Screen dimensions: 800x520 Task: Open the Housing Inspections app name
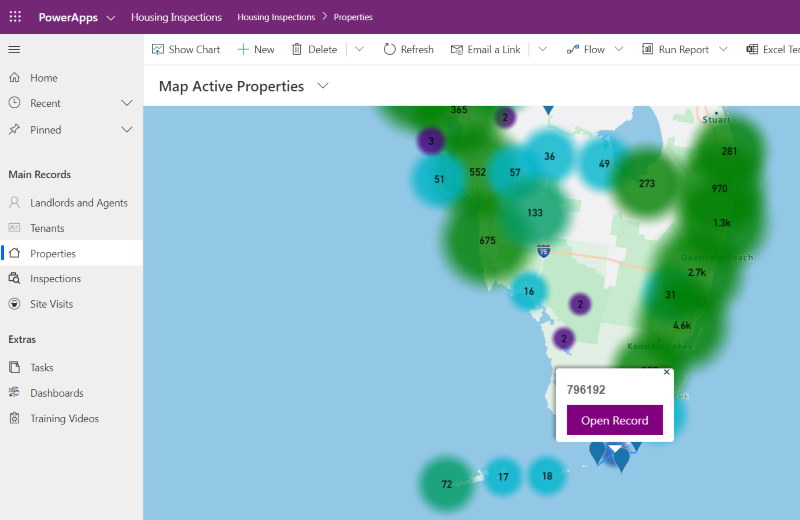pos(176,17)
